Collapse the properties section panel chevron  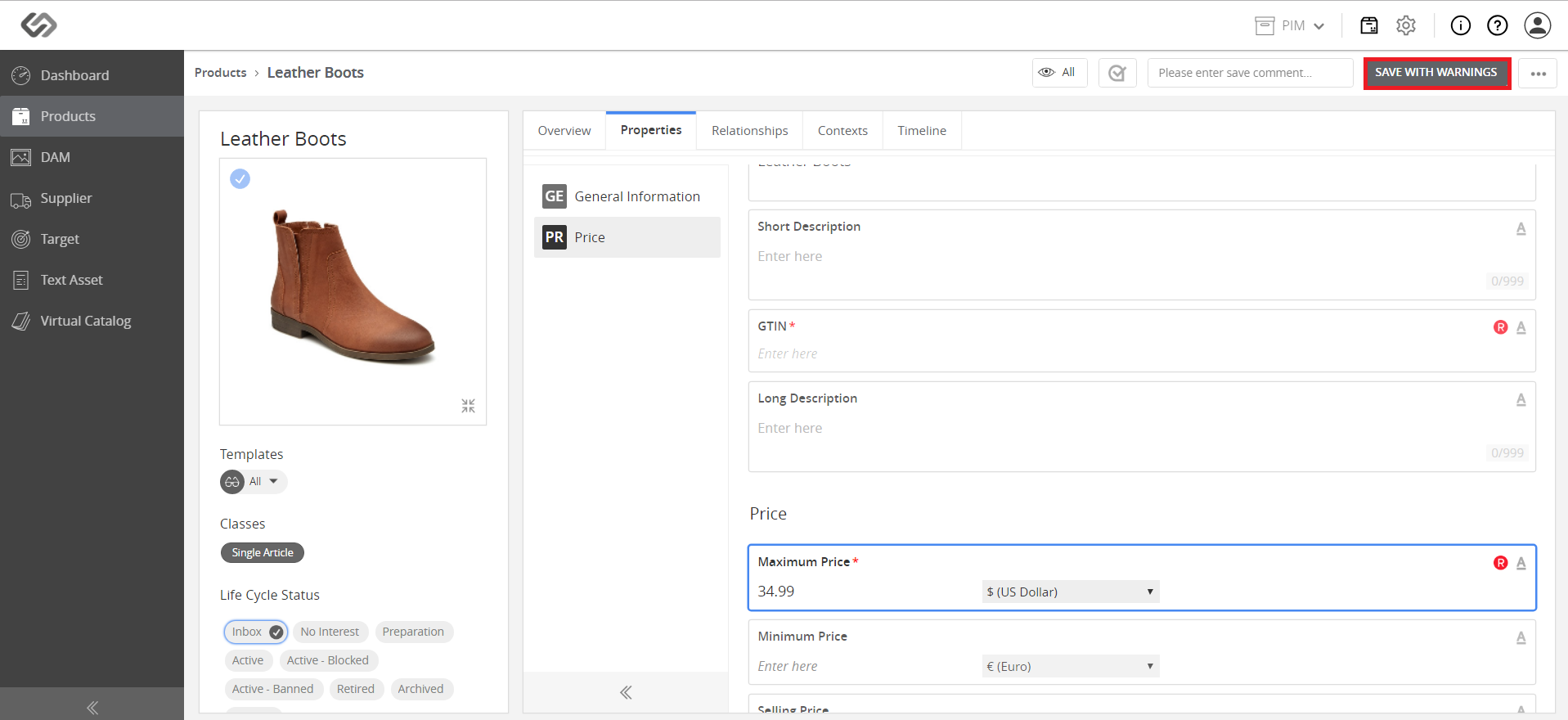[x=626, y=692]
